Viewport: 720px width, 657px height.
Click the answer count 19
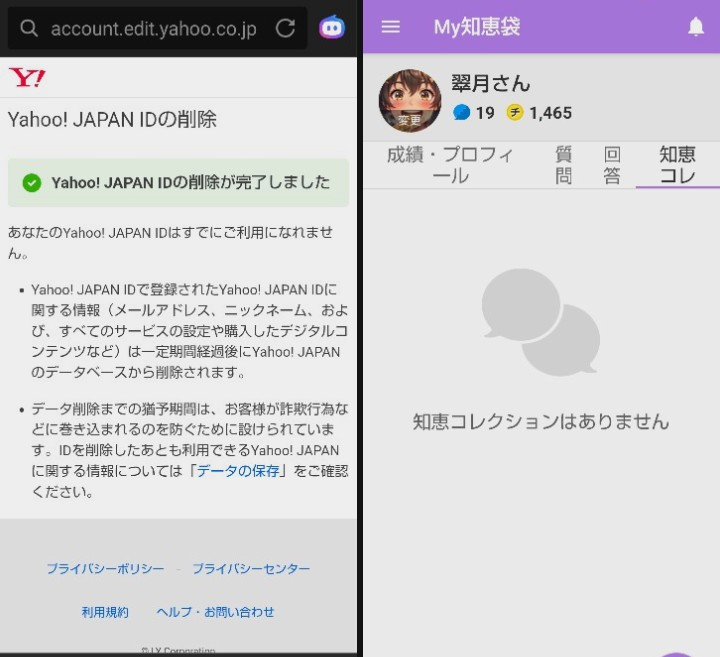[485, 113]
